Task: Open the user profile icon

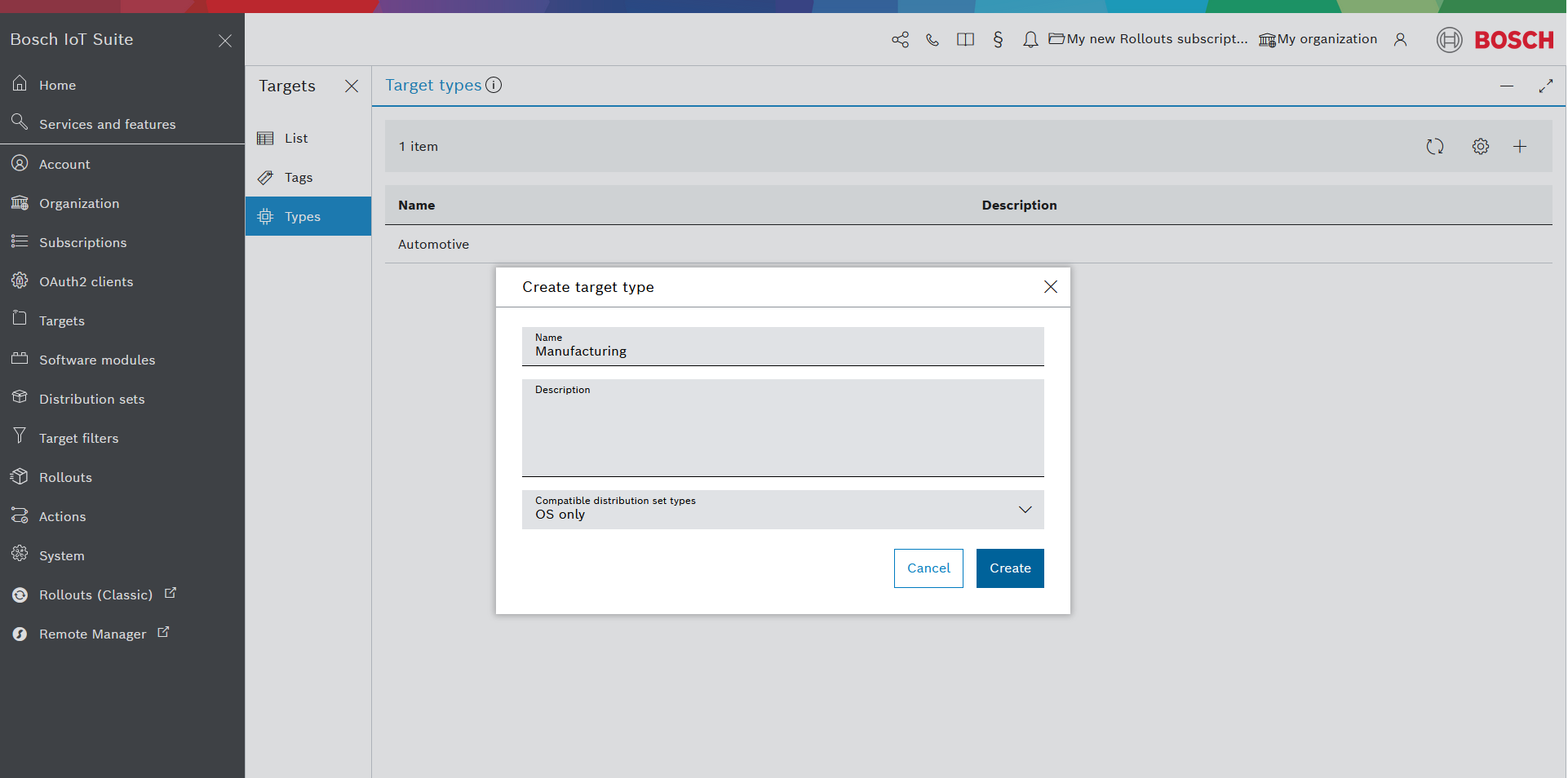Action: [1400, 40]
